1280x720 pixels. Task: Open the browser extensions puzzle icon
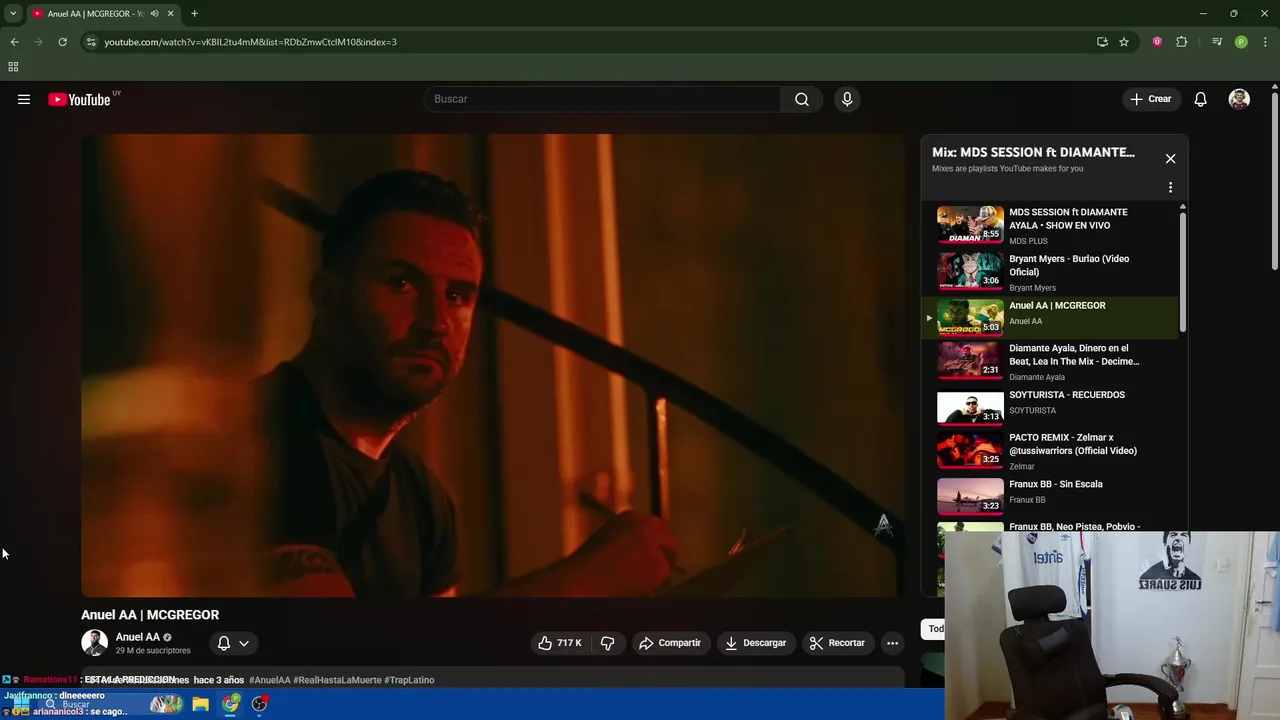click(x=1181, y=42)
